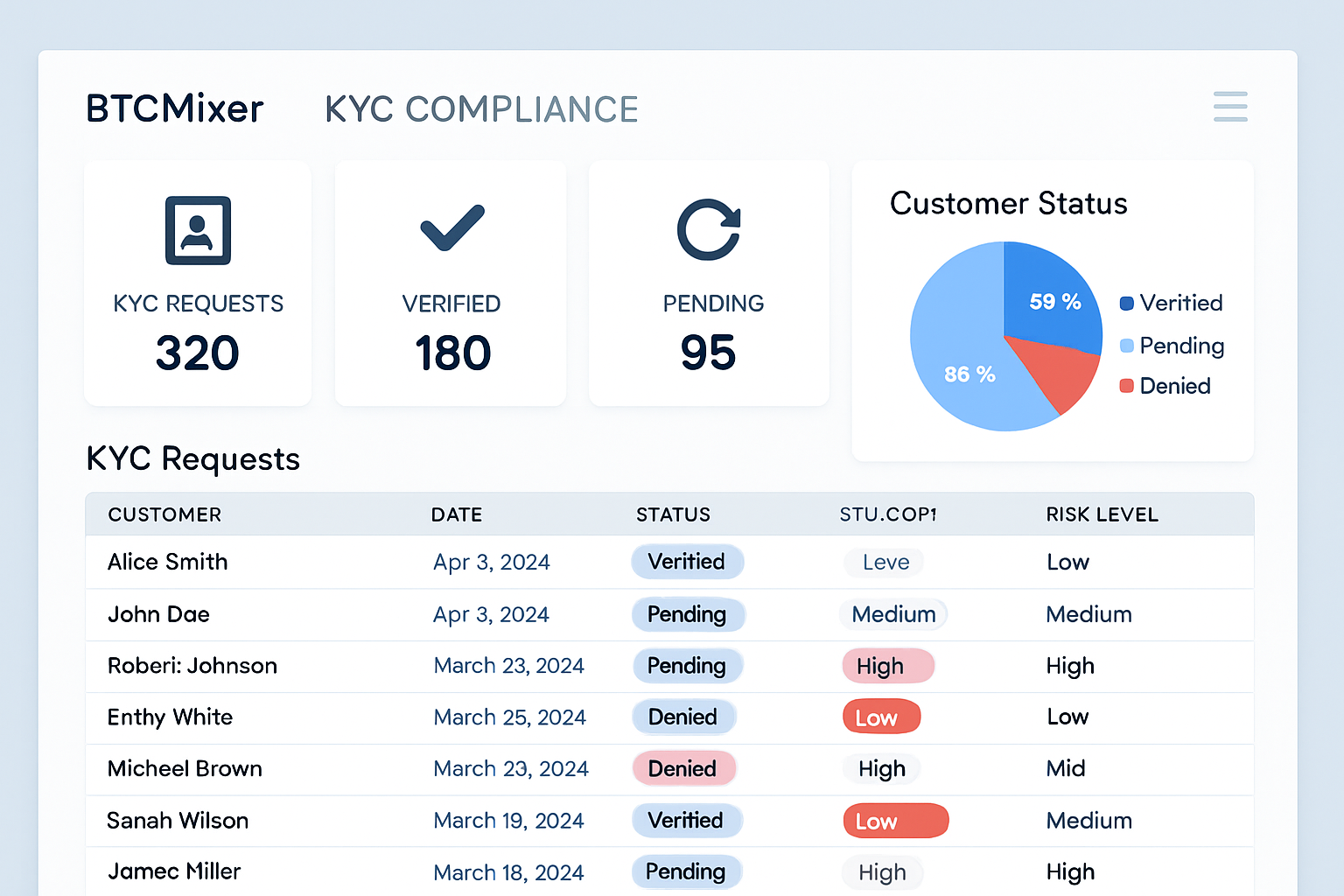Image resolution: width=1344 pixels, height=896 pixels.
Task: Open the KYC COMPLIANCE section header
Action: (x=480, y=109)
